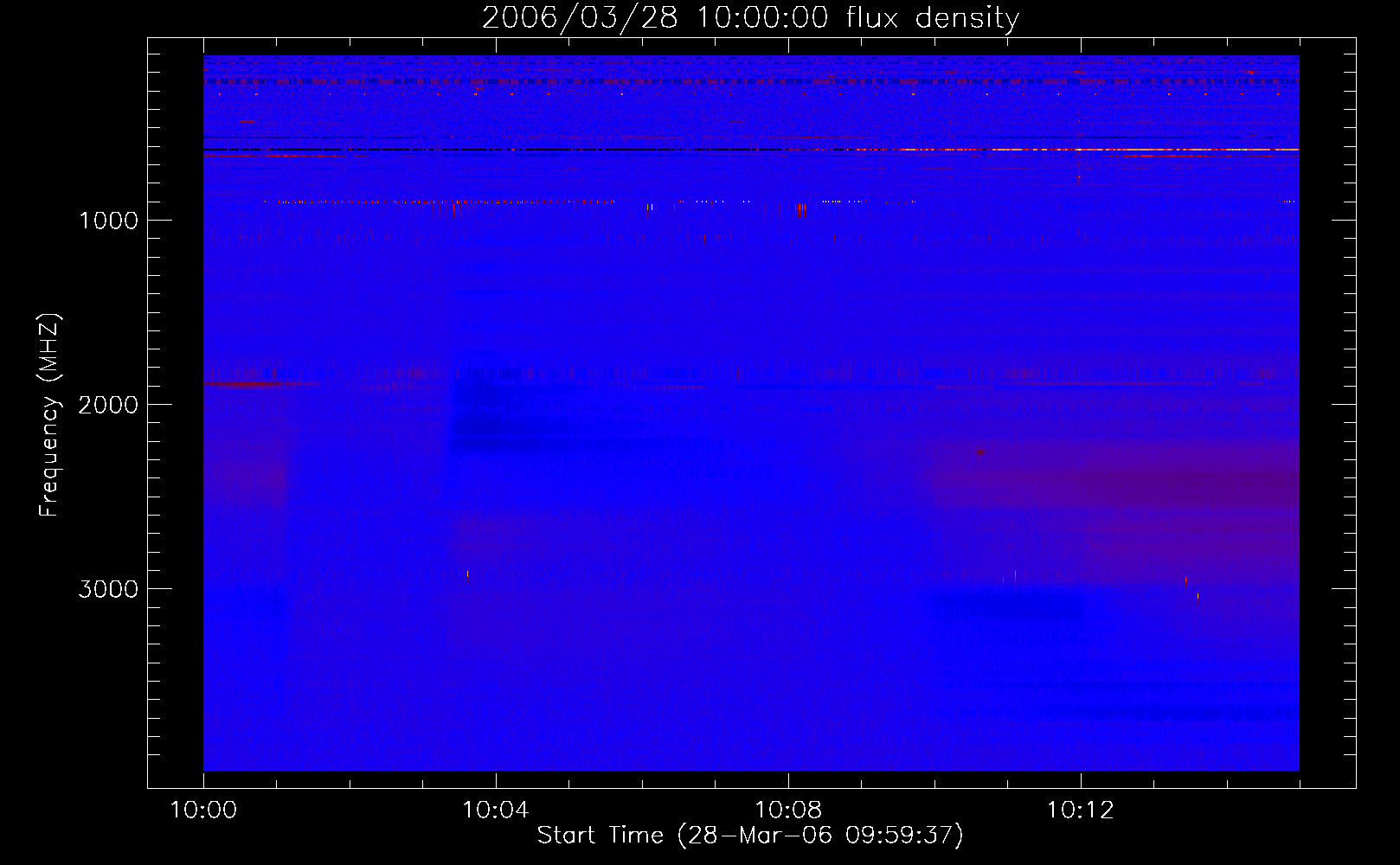Click the plot title '2006/03/28 10:00:00 flux density'

click(x=750, y=17)
